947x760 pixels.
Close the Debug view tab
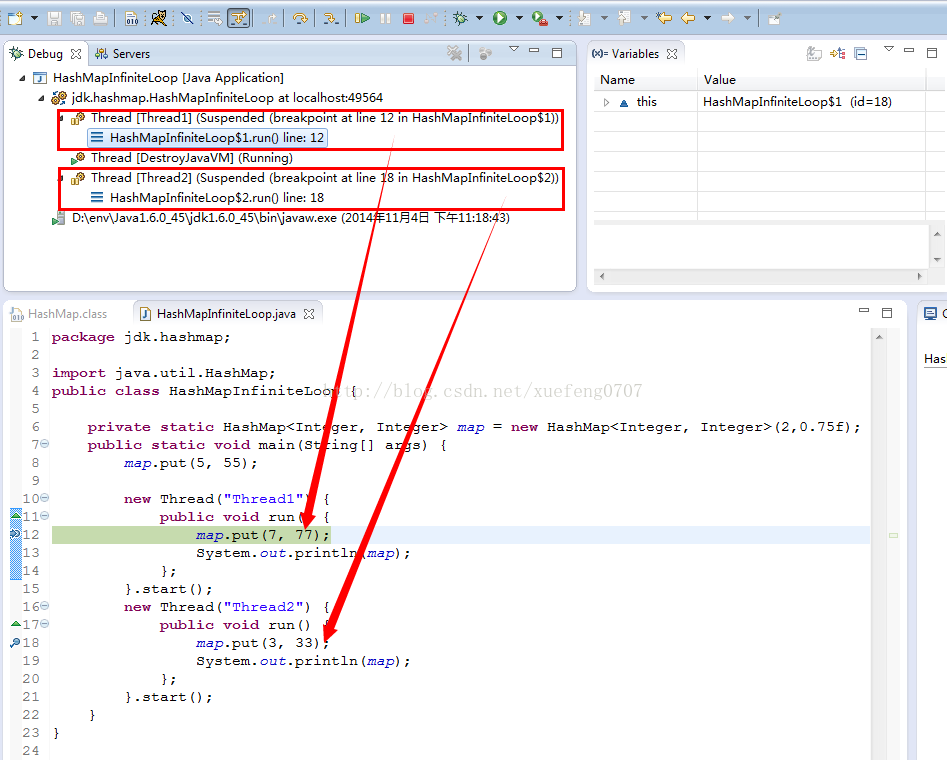(75, 54)
